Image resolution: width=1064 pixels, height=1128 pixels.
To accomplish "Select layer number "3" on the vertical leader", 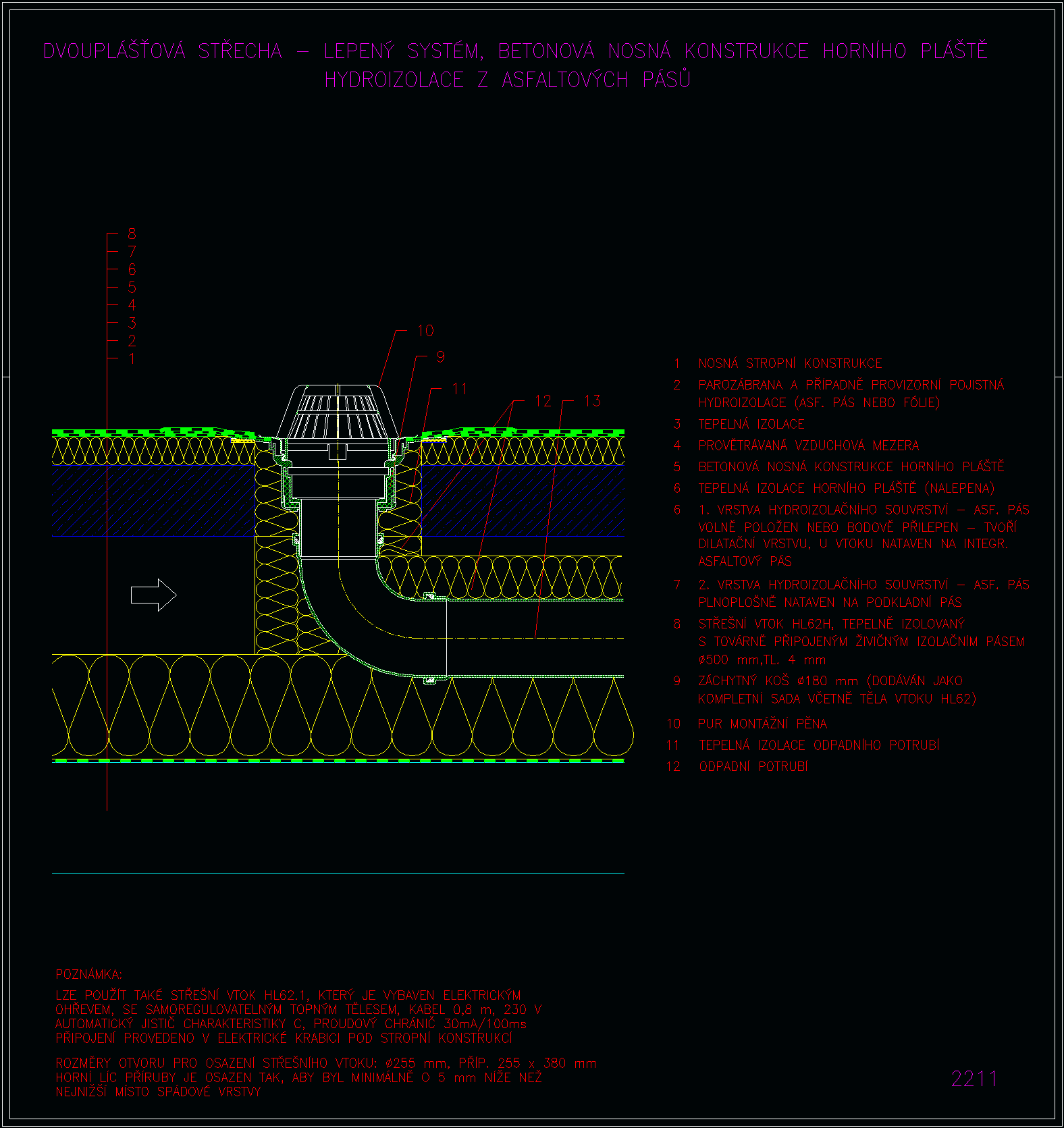I will point(132,323).
